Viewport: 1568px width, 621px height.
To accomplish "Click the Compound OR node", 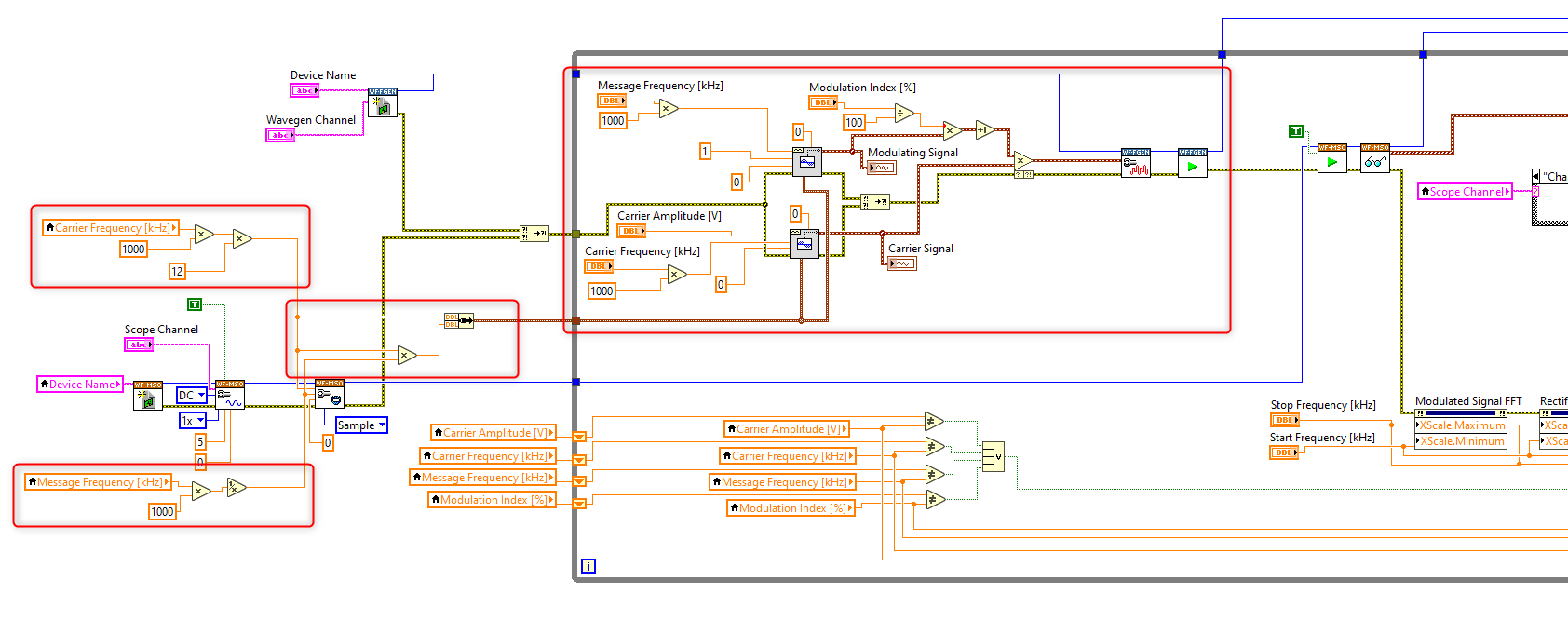I will click(x=994, y=455).
